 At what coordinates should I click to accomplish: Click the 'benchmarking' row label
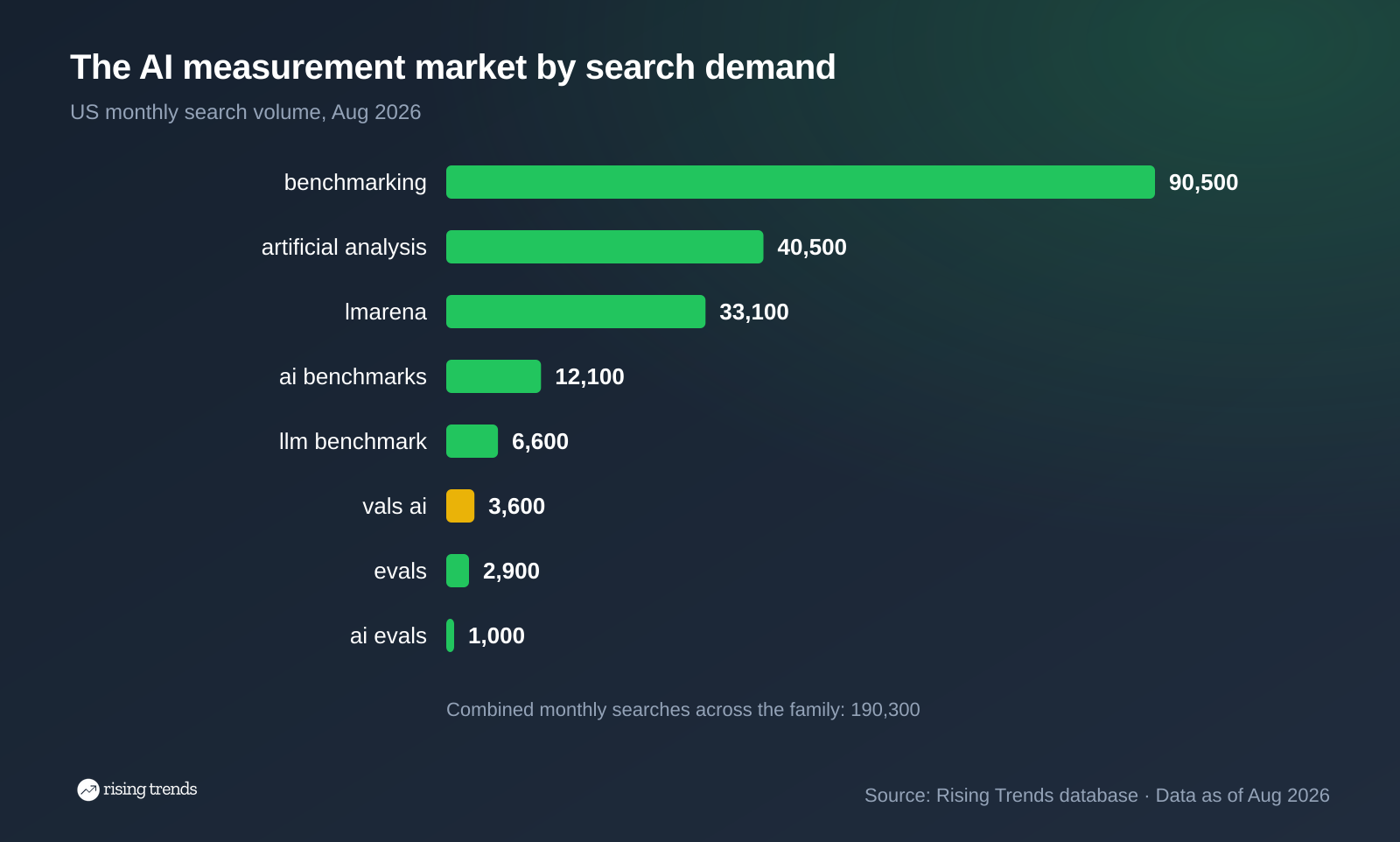[x=355, y=182]
